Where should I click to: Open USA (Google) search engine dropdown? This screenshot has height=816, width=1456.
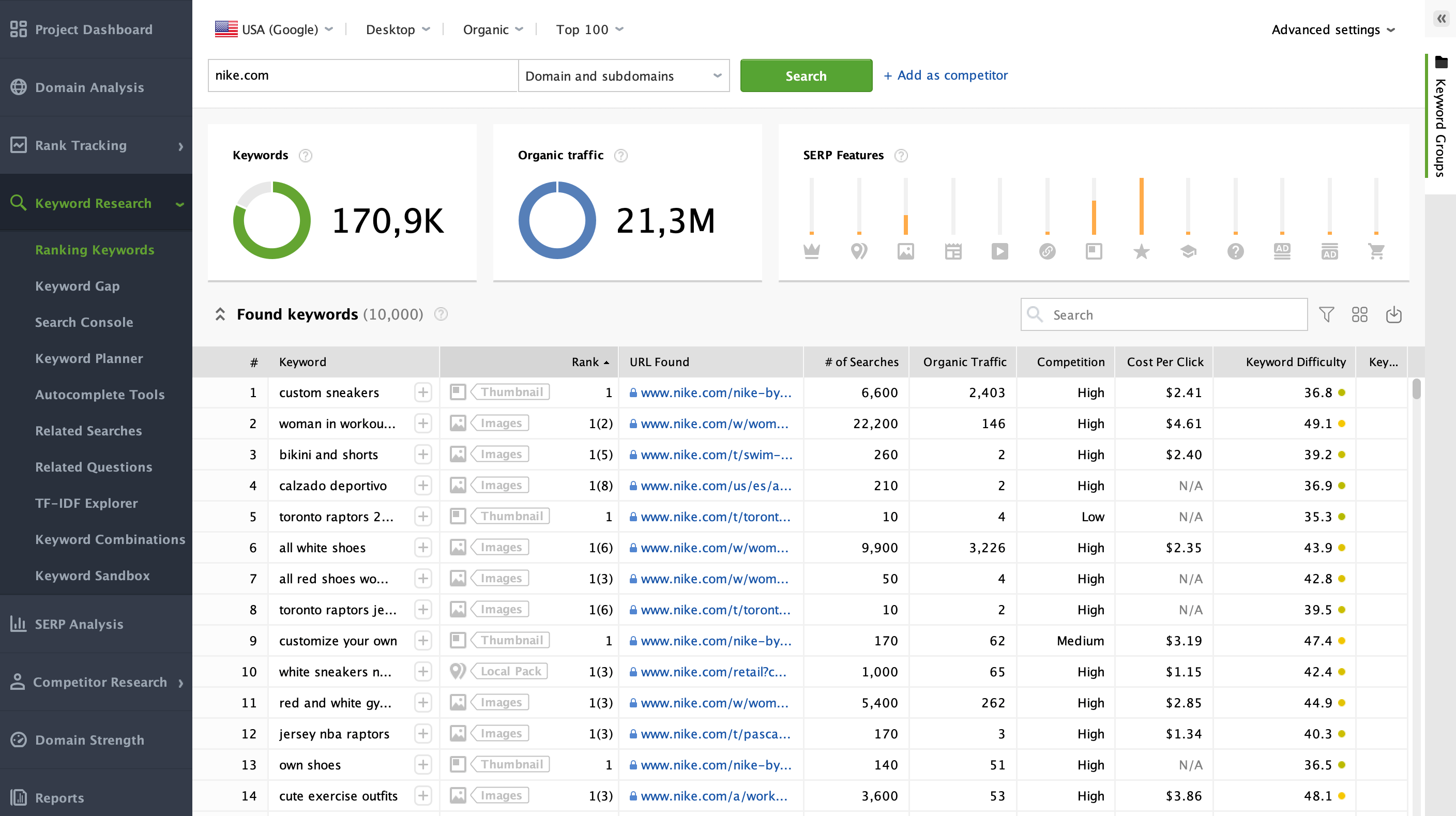(274, 29)
